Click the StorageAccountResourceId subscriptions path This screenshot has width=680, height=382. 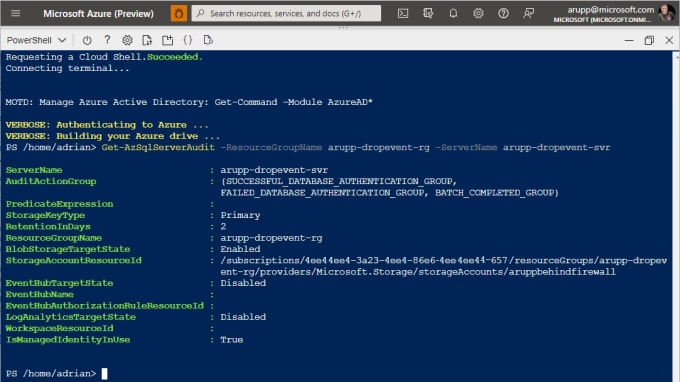point(444,266)
